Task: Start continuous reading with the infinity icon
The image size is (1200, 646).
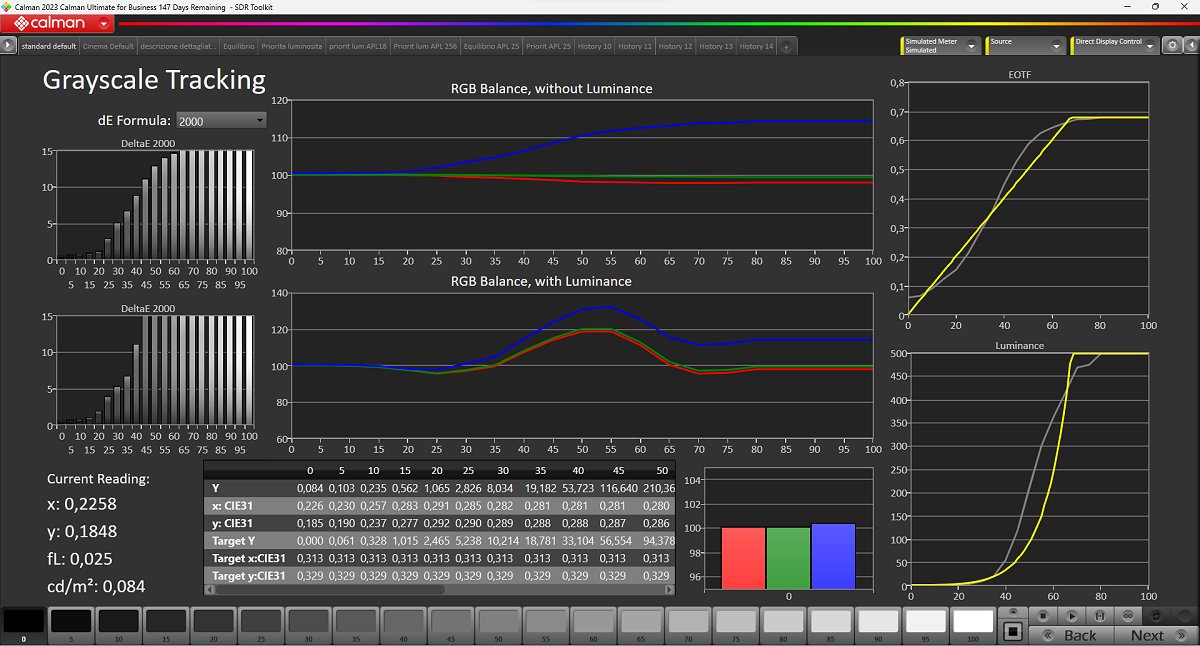Action: [1128, 616]
